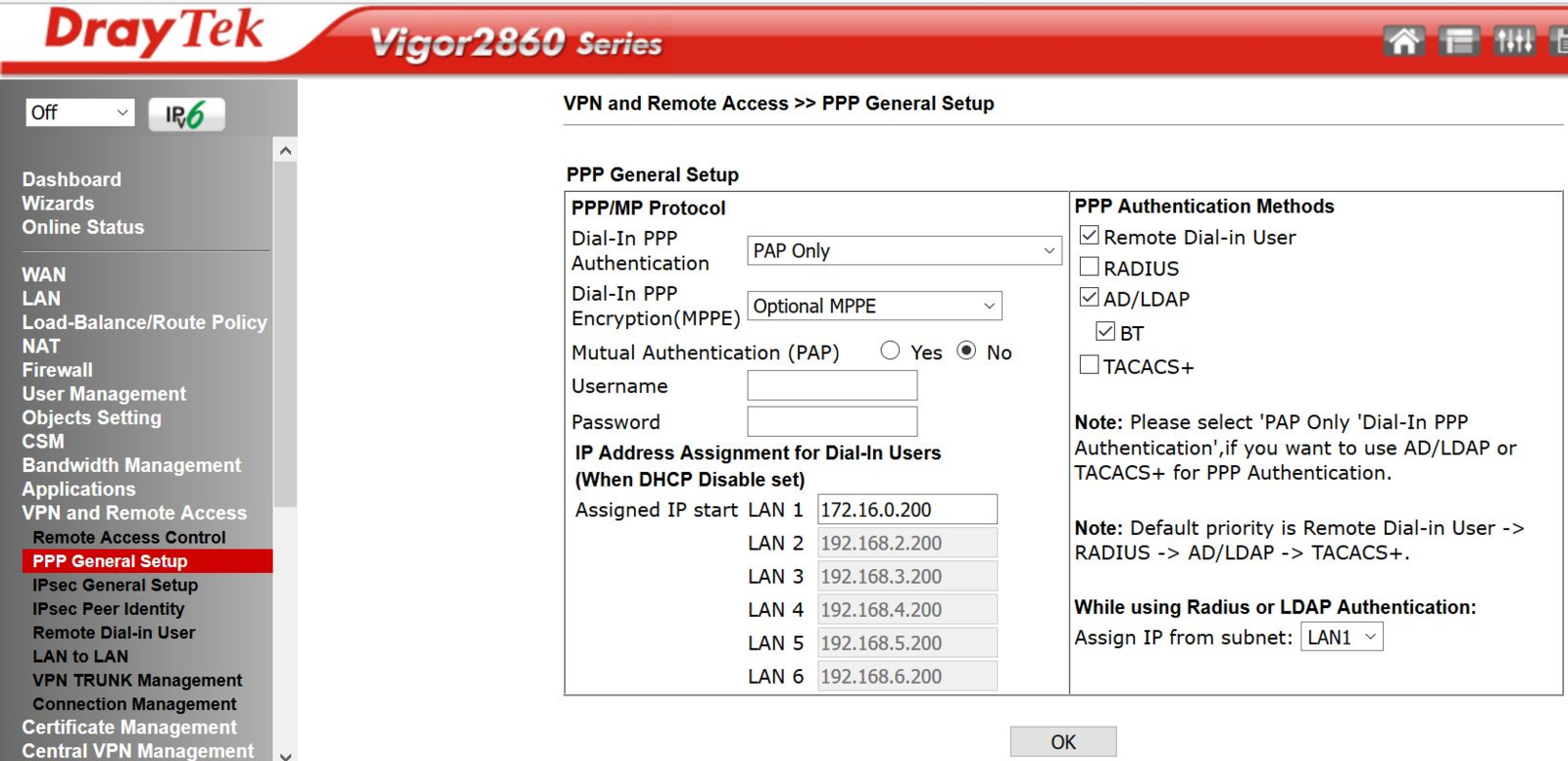1568x761 pixels.
Task: Click the LAN 1 assigned IP start field
Action: pos(906,509)
